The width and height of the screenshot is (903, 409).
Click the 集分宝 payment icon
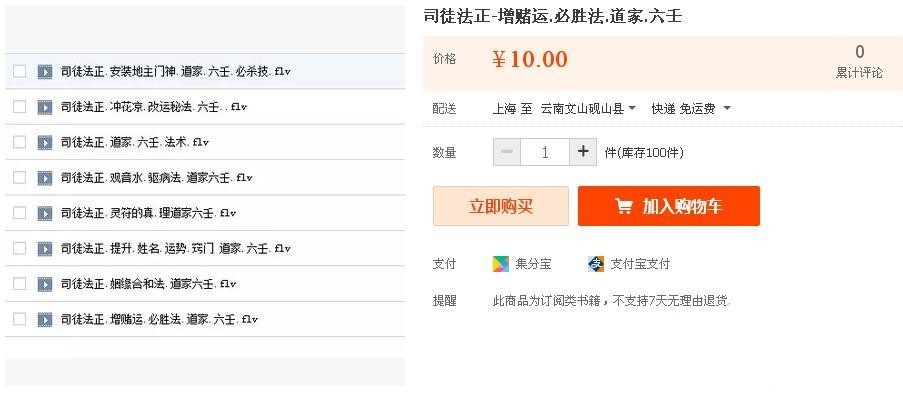tap(501, 264)
